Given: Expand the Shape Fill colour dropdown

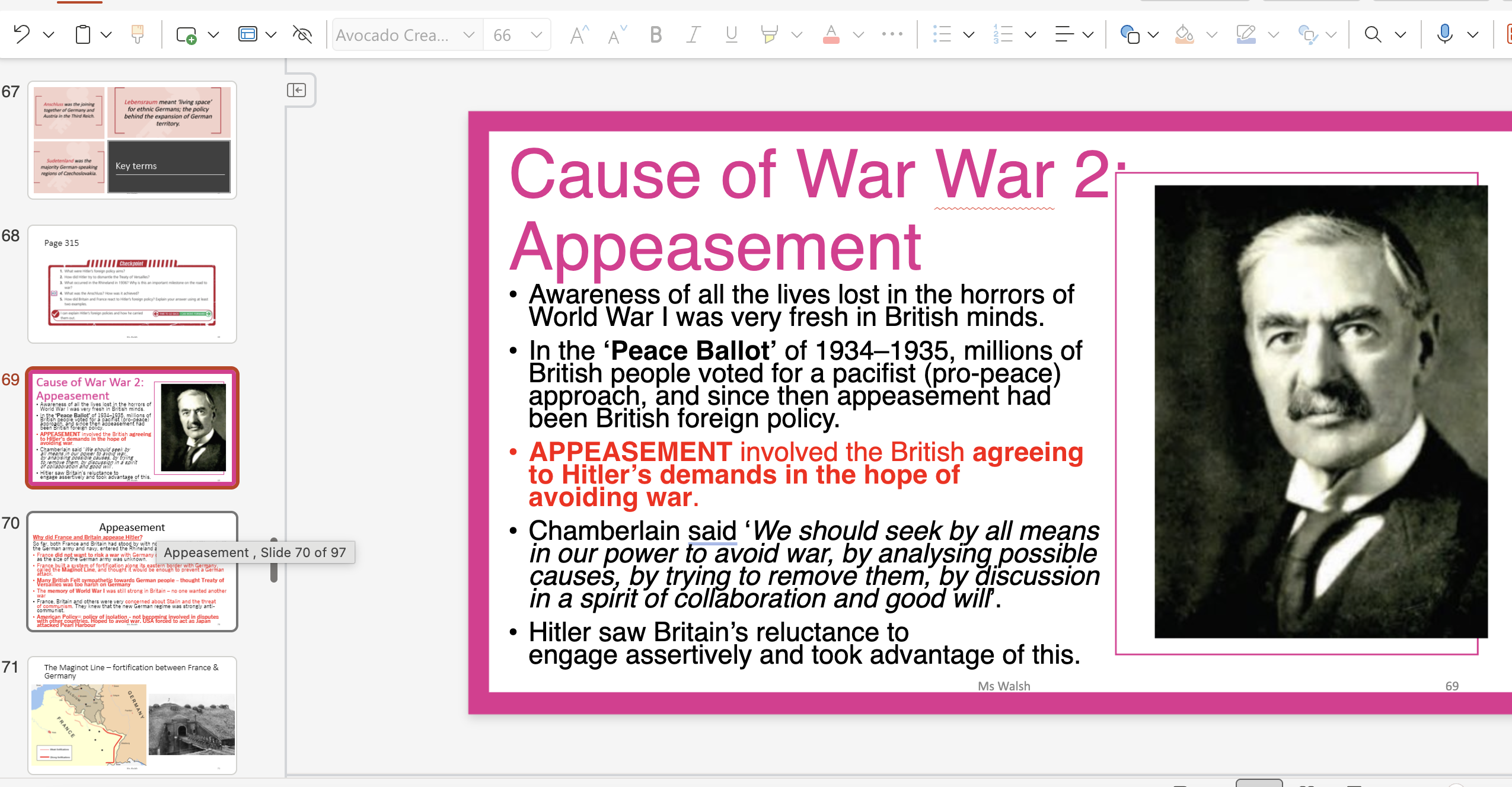Looking at the screenshot, I should [x=1212, y=35].
